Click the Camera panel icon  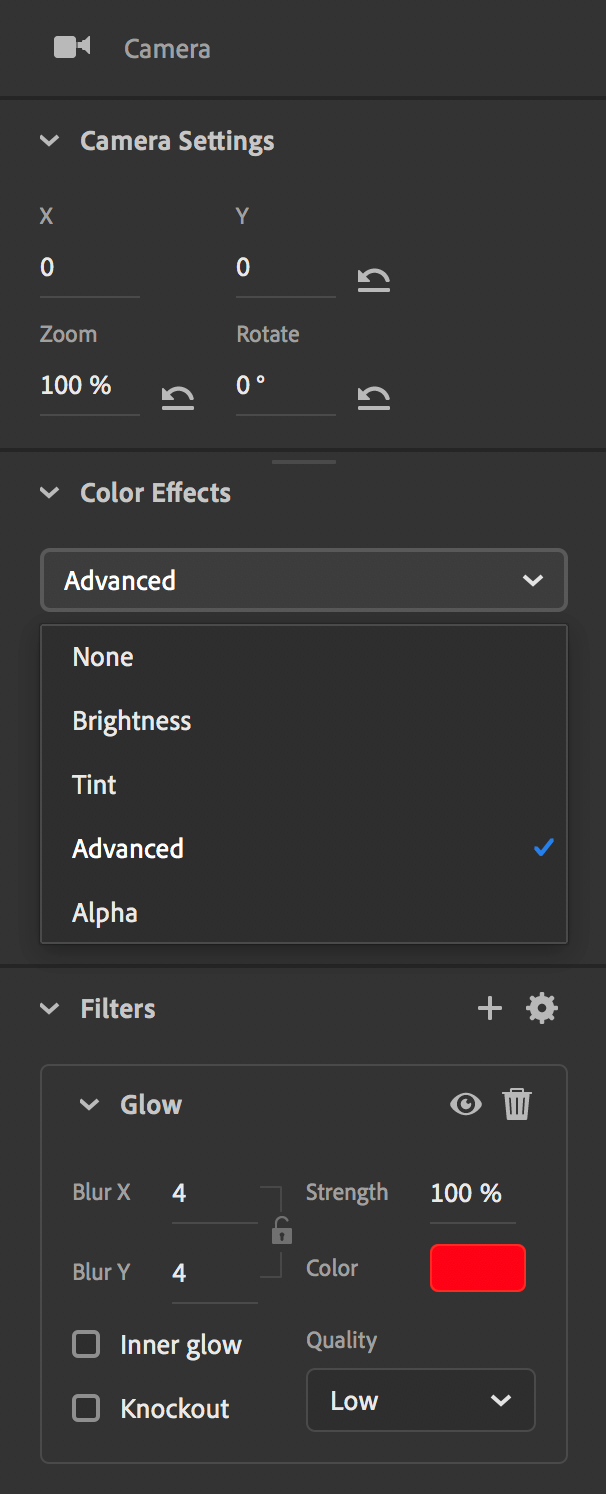click(x=71, y=47)
